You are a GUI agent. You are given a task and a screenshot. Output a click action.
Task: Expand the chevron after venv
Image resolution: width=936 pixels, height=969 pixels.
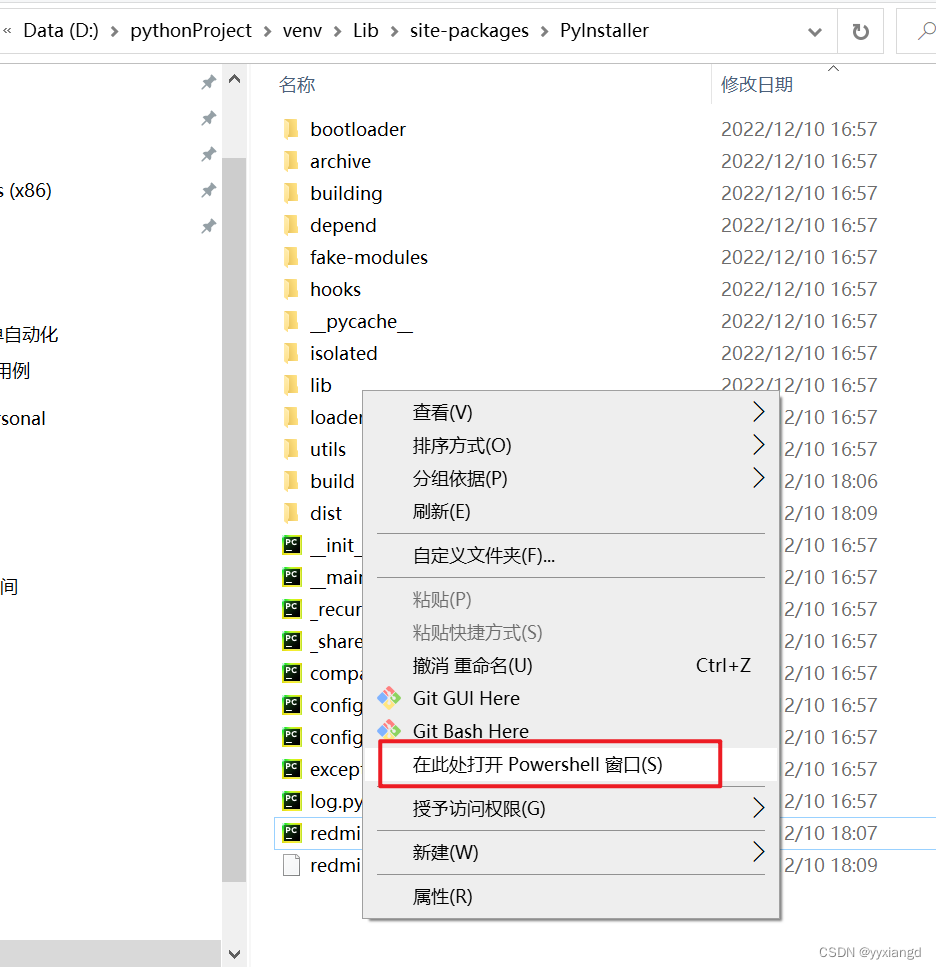pyautogui.click(x=337, y=32)
